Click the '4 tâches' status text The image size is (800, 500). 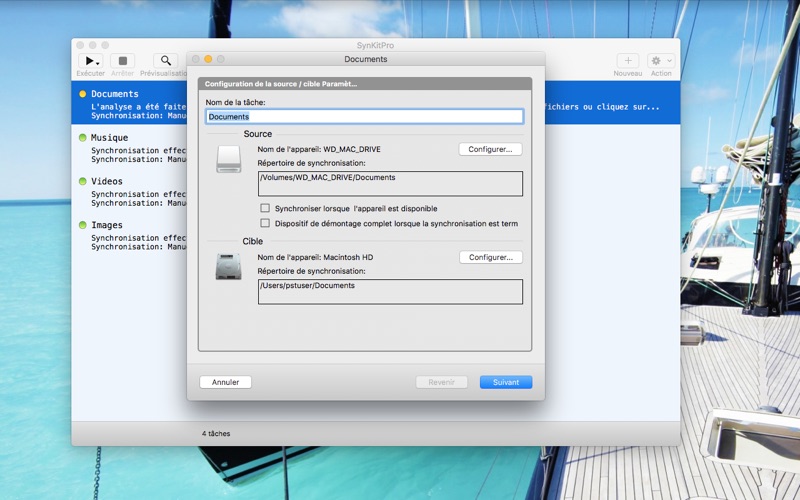point(216,434)
